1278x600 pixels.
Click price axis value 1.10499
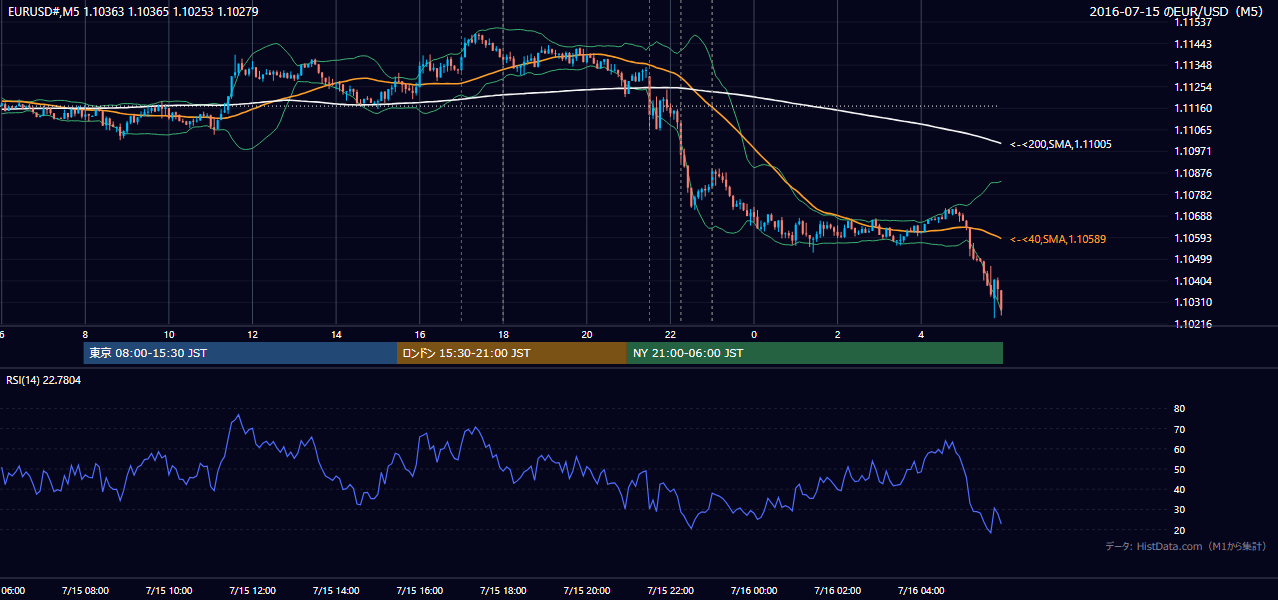pos(1192,259)
